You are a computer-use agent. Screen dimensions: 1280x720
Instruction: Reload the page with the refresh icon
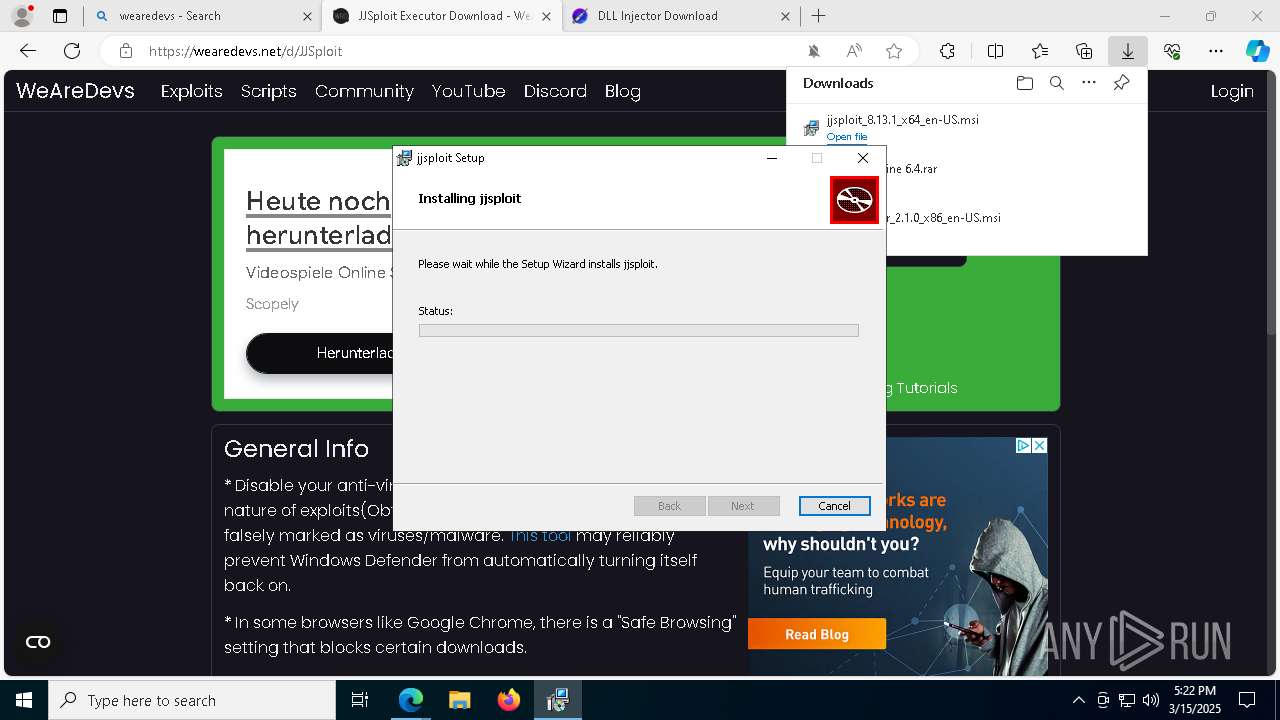pyautogui.click(x=72, y=51)
